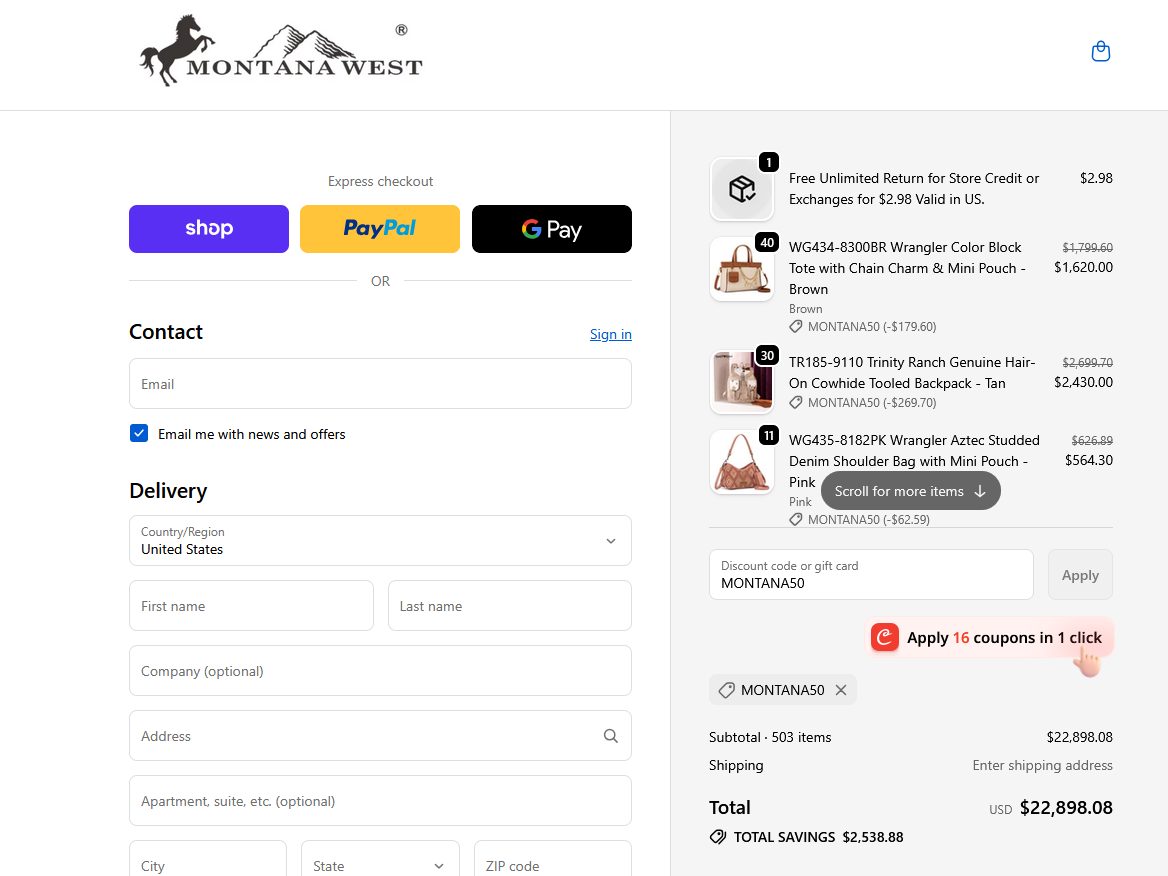Open the pink Aztec Shoulder Bag thumbnail
Viewport: 1168px width, 876px height.
[742, 462]
